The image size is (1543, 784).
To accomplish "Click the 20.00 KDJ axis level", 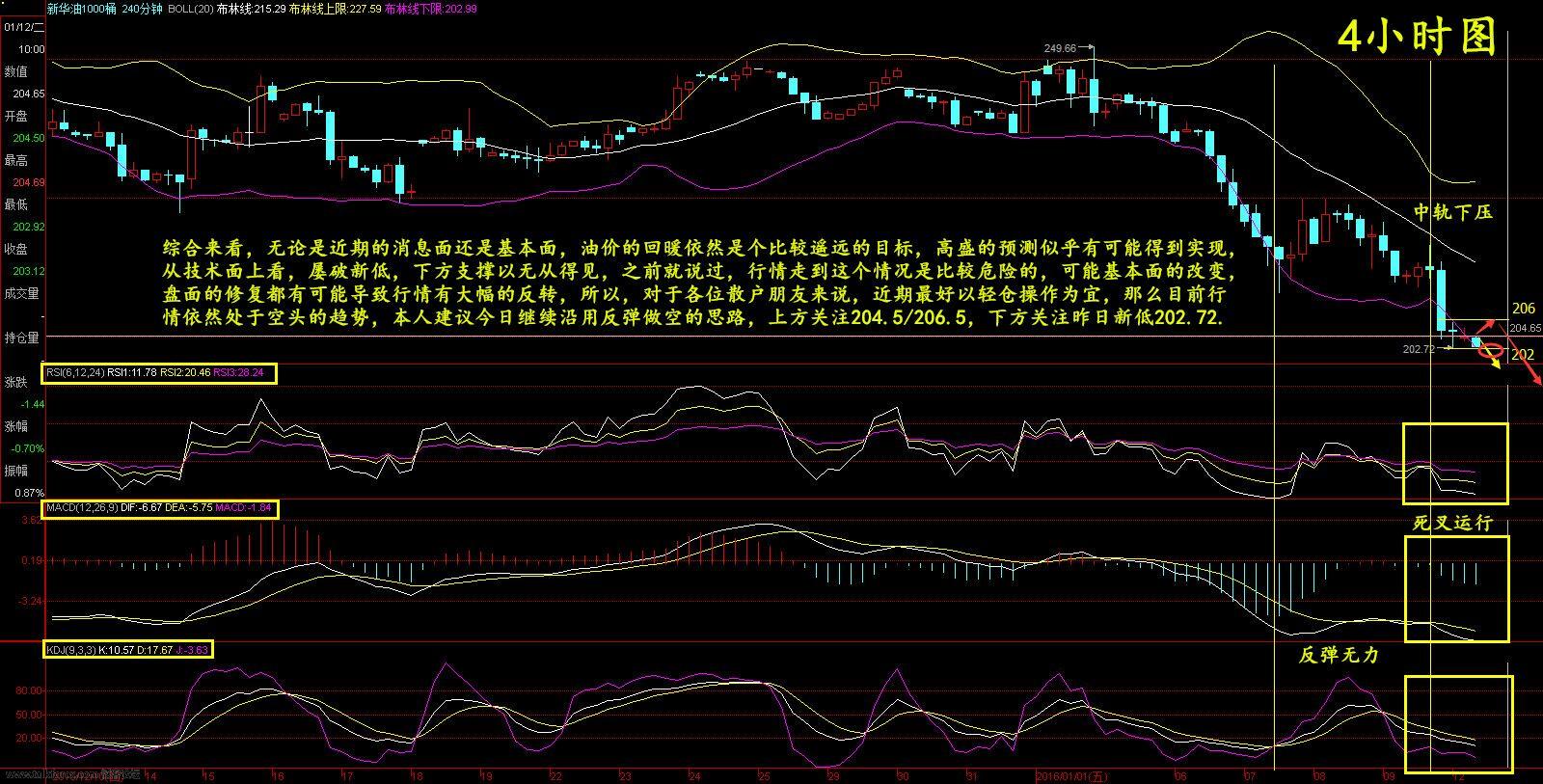I will click(30, 738).
